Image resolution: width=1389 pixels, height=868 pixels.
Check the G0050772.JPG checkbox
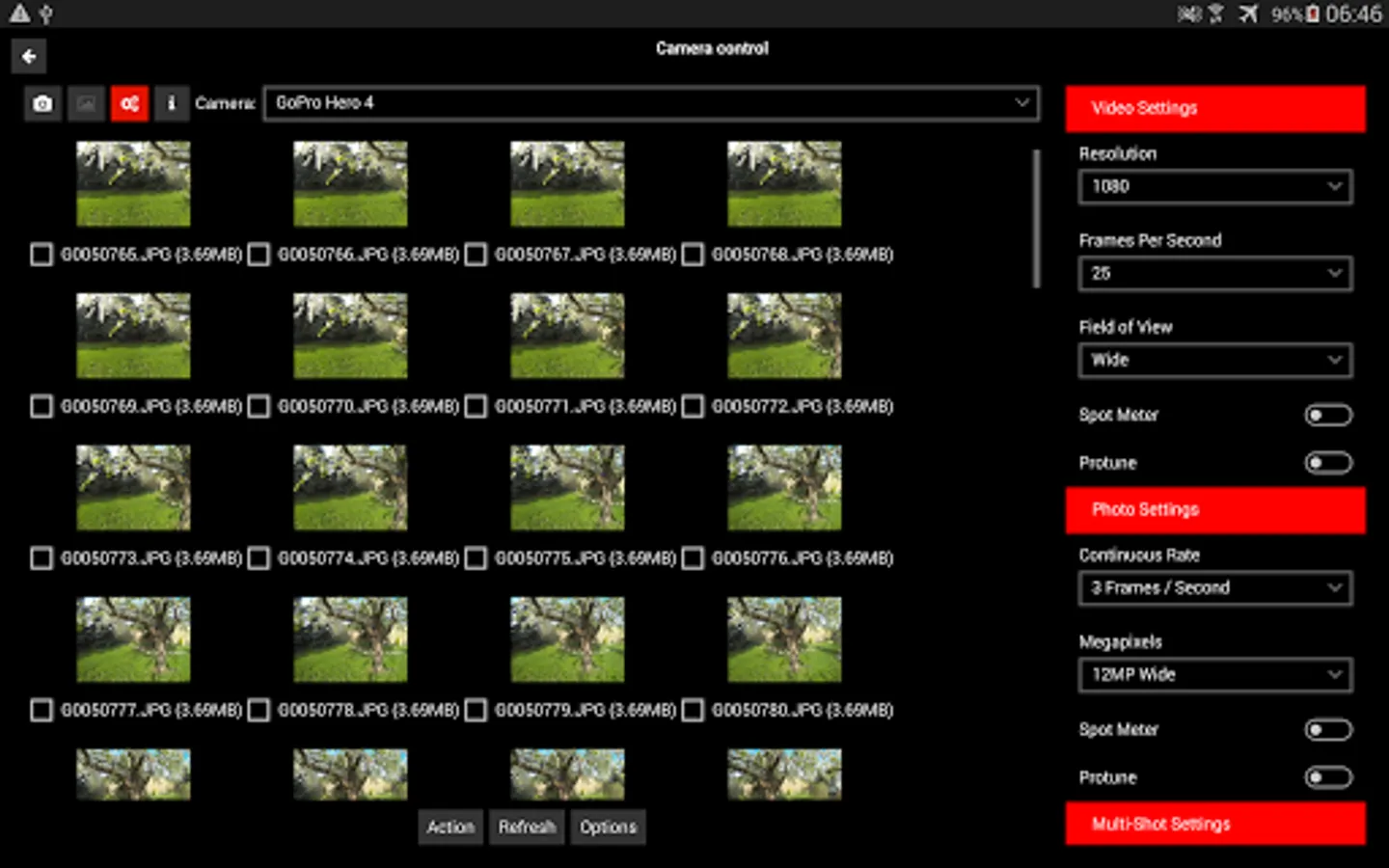point(693,406)
